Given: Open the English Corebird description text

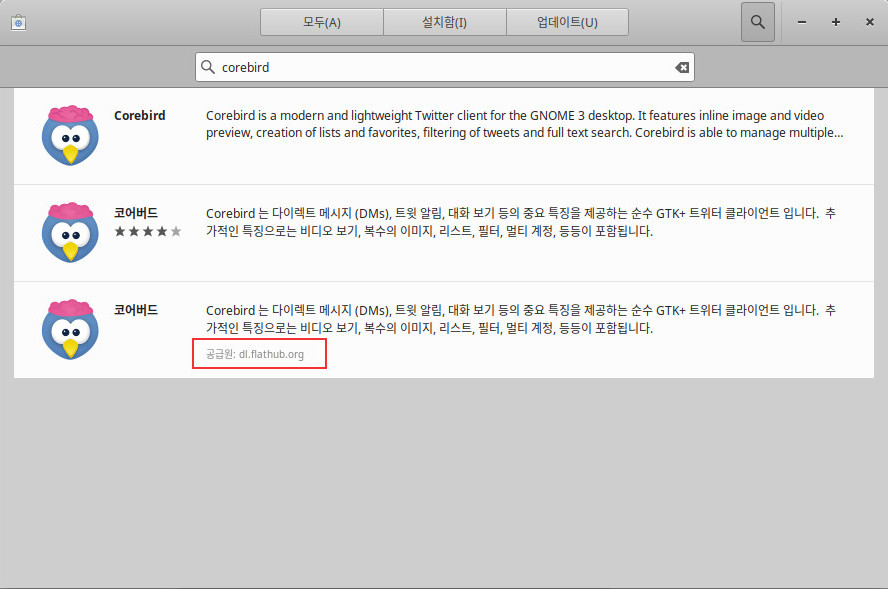Looking at the screenshot, I should (x=524, y=124).
